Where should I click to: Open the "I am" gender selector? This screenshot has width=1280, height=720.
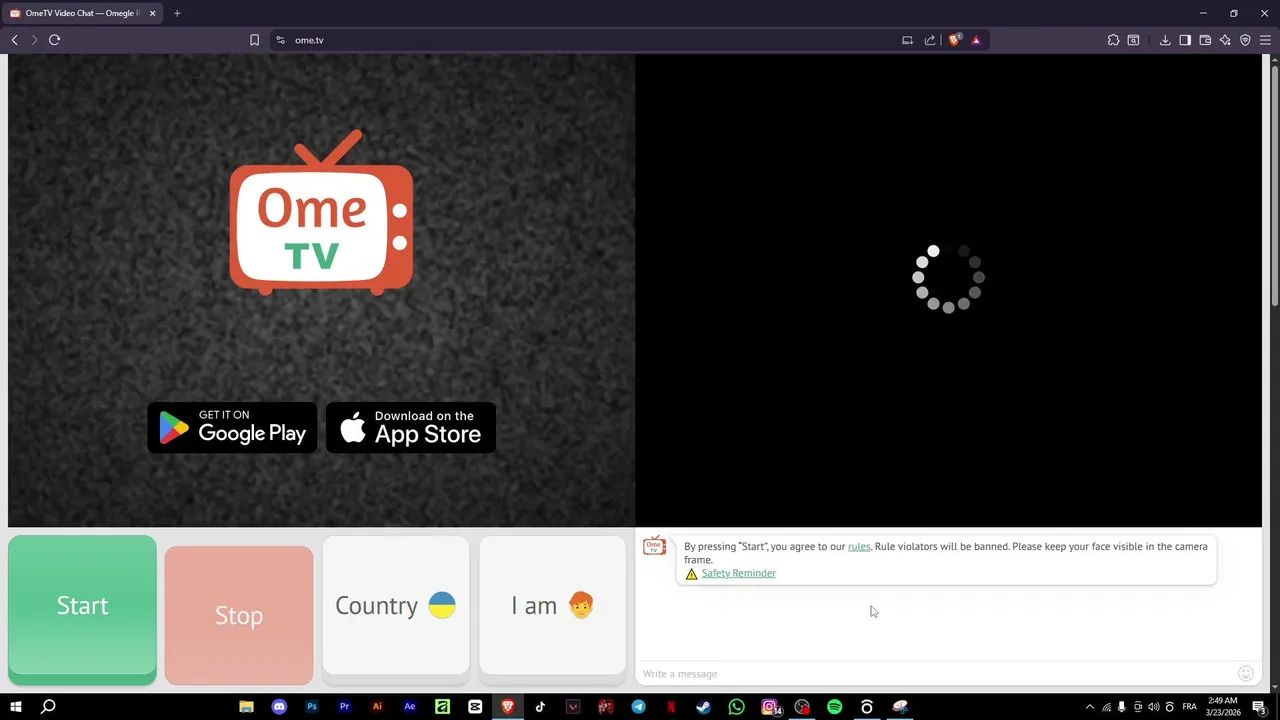tap(552, 606)
